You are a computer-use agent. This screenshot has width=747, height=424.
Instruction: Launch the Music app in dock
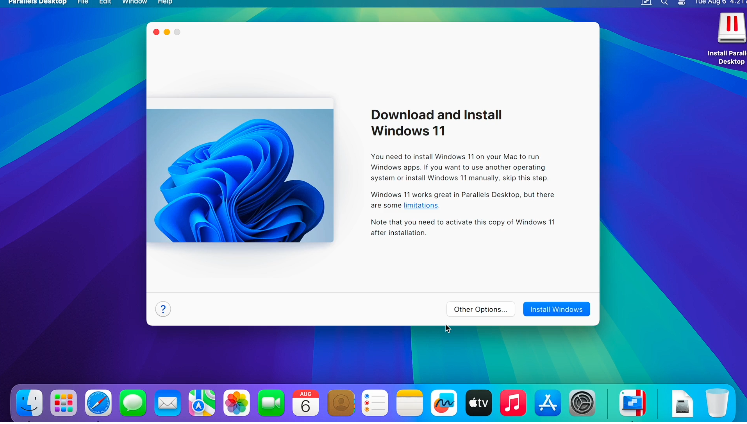coord(513,403)
